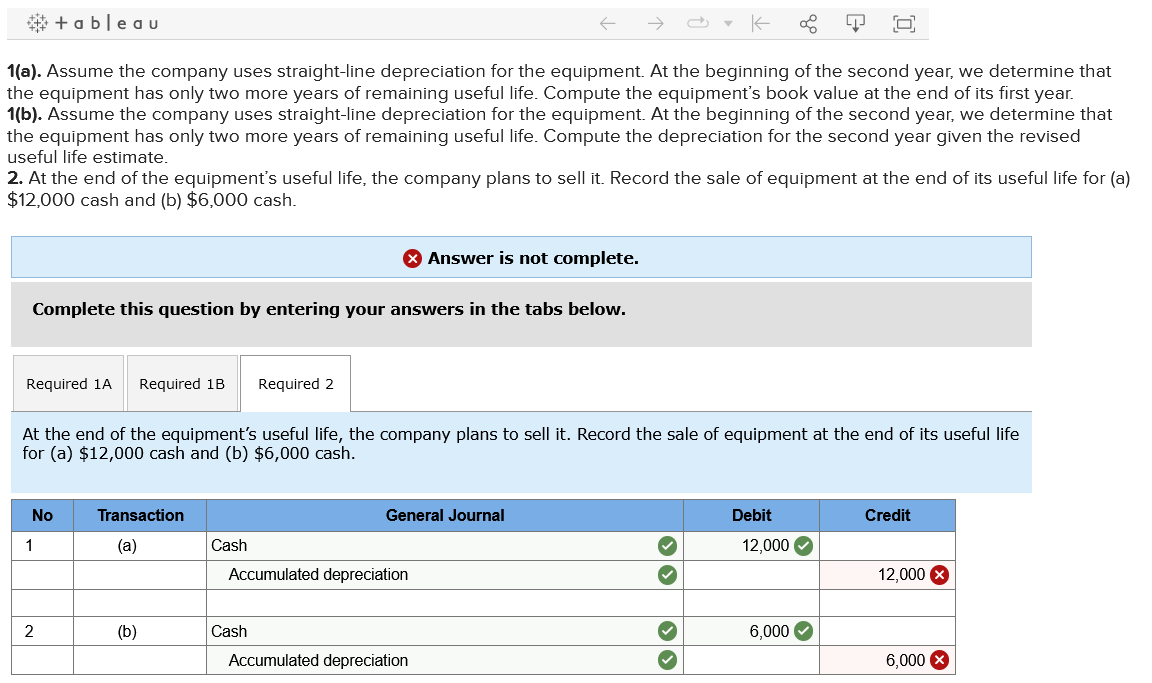
Task: Click the Undo arrow icon
Action: pos(607,22)
